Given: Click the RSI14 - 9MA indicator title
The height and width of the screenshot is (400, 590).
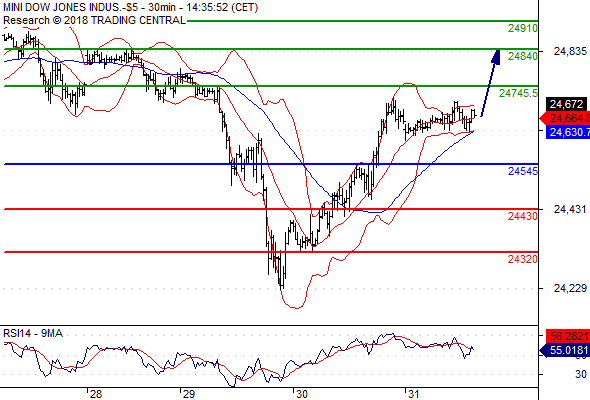Looking at the screenshot, I should pos(33,333).
